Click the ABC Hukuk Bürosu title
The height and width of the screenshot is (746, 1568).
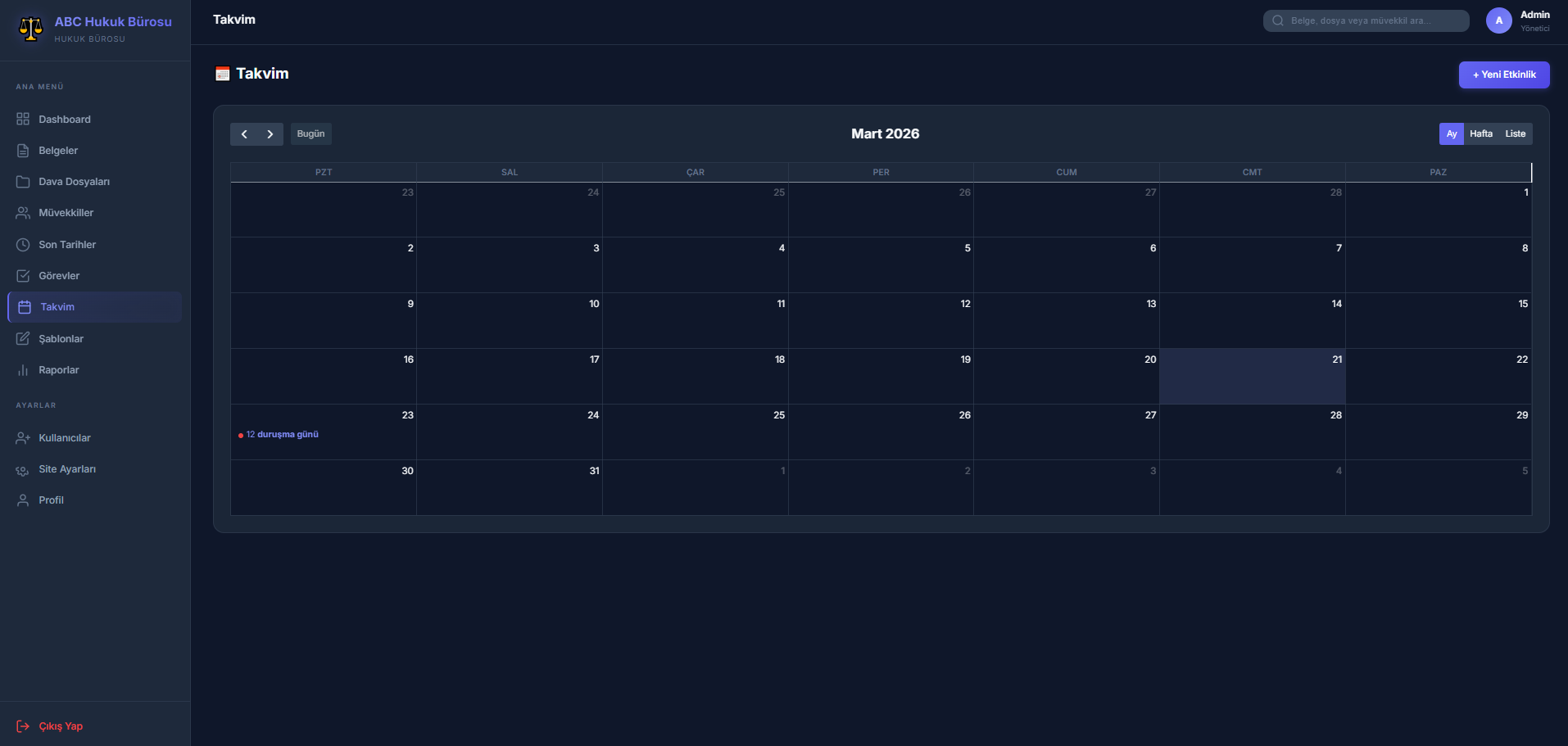click(x=113, y=22)
